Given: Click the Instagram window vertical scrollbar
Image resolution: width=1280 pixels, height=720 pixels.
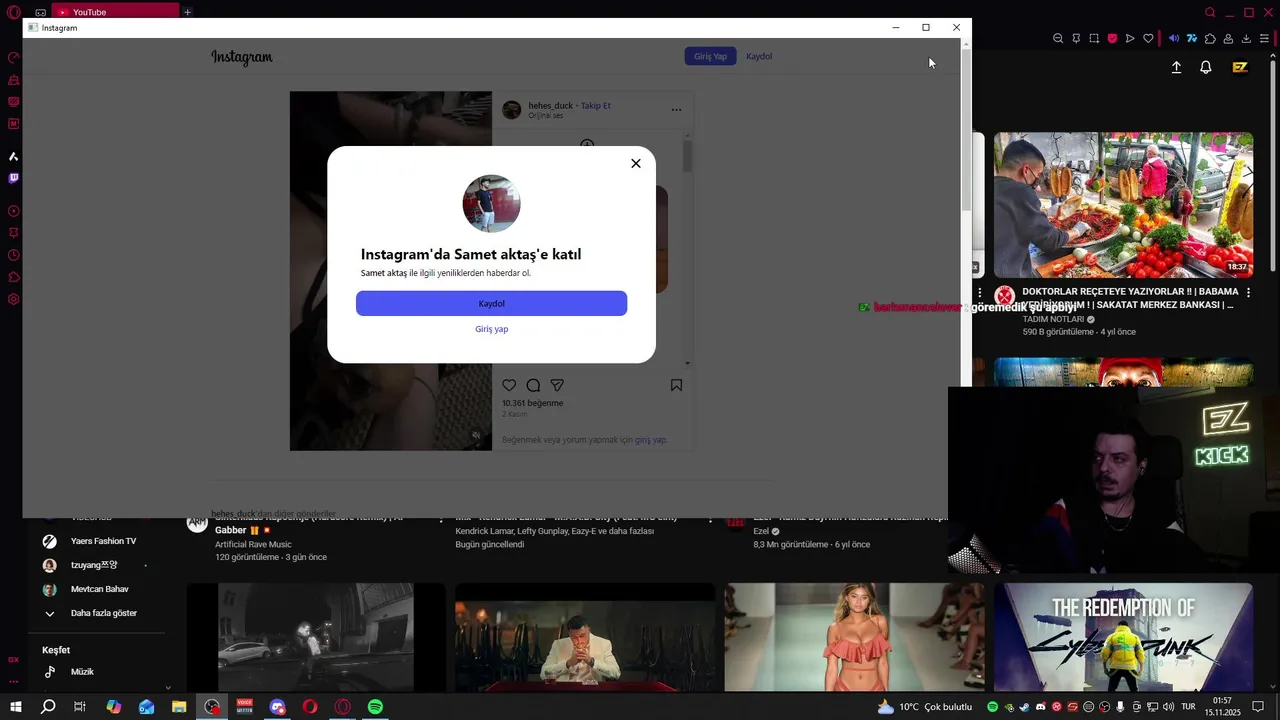Looking at the screenshot, I should (x=966, y=130).
